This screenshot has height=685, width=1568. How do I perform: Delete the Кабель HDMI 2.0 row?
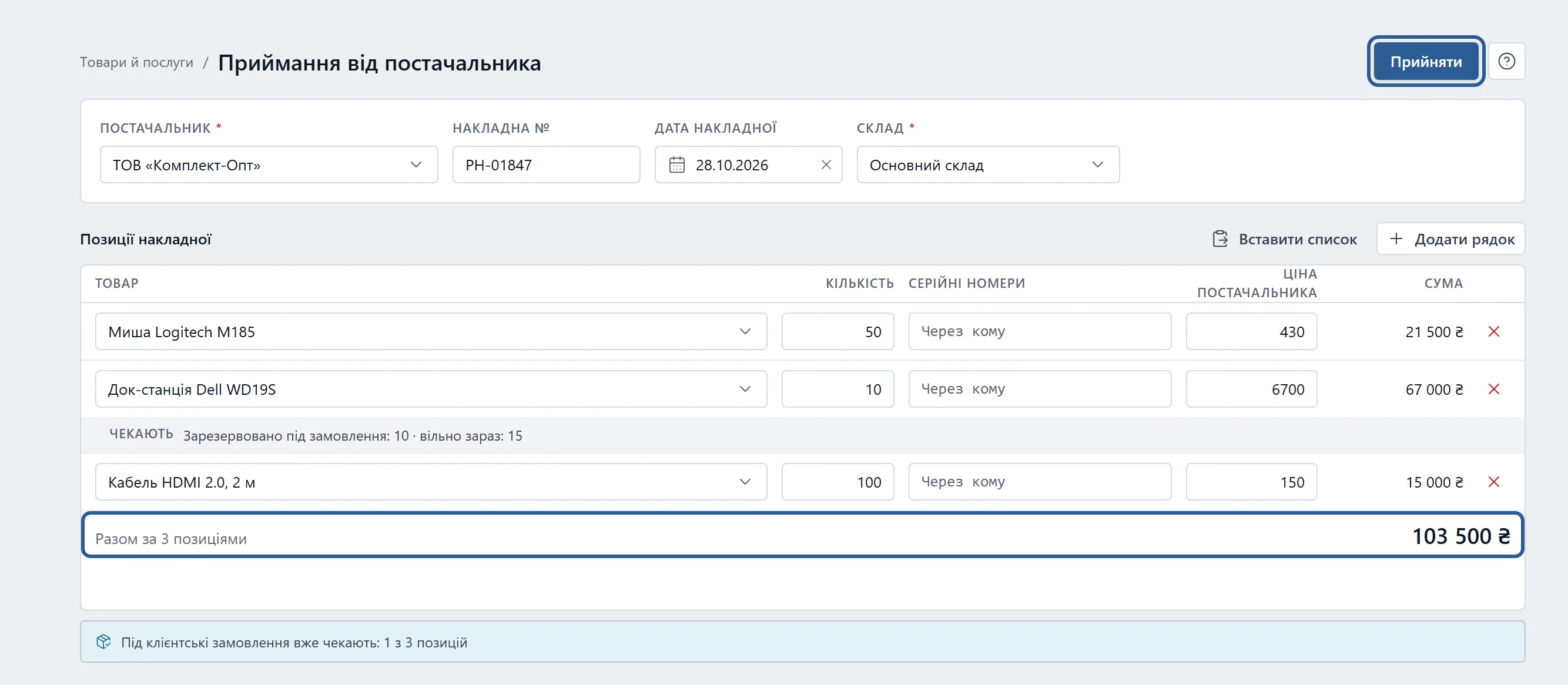click(x=1494, y=482)
